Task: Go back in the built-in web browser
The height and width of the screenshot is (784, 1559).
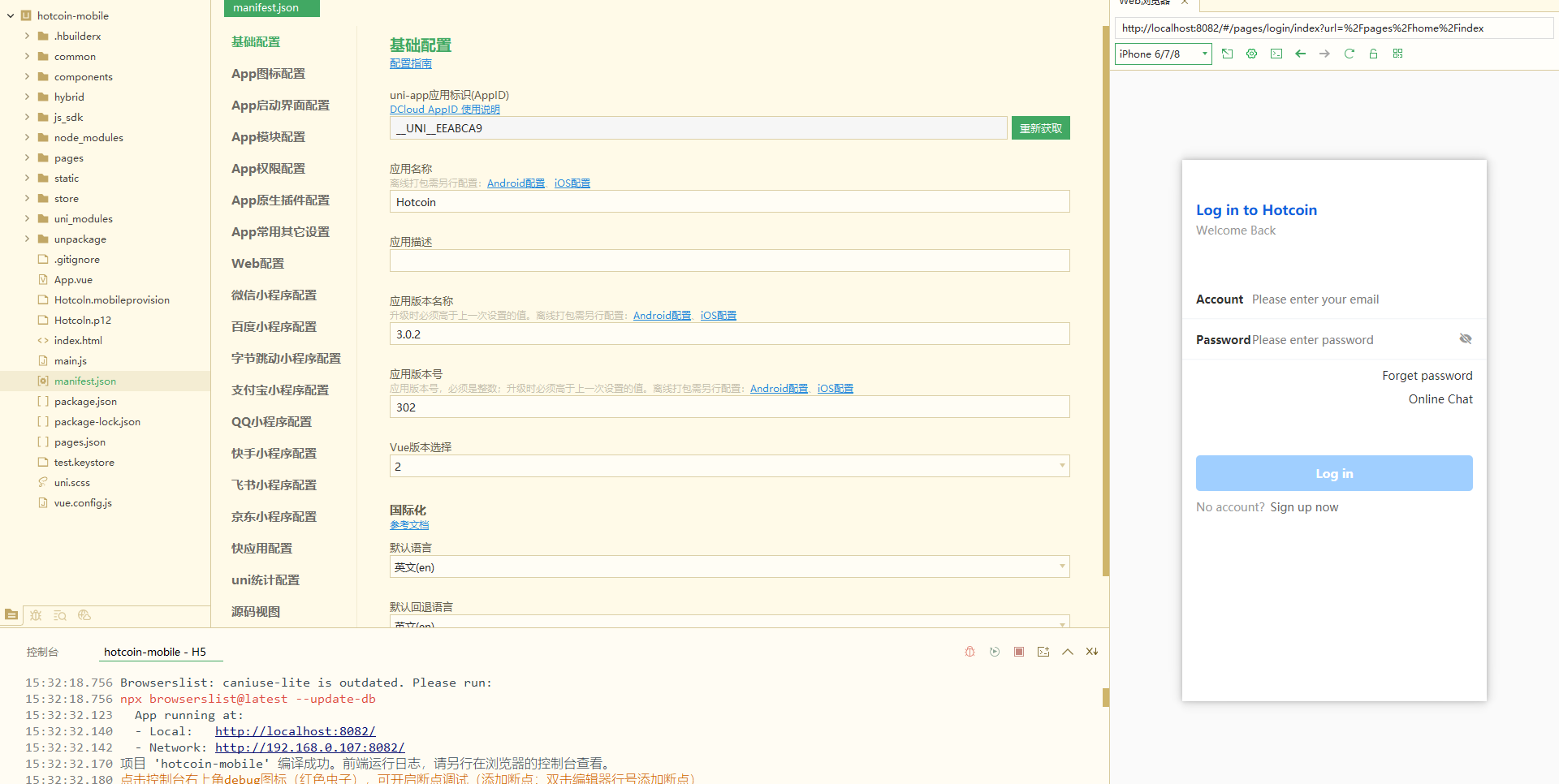Action: coord(1301,54)
